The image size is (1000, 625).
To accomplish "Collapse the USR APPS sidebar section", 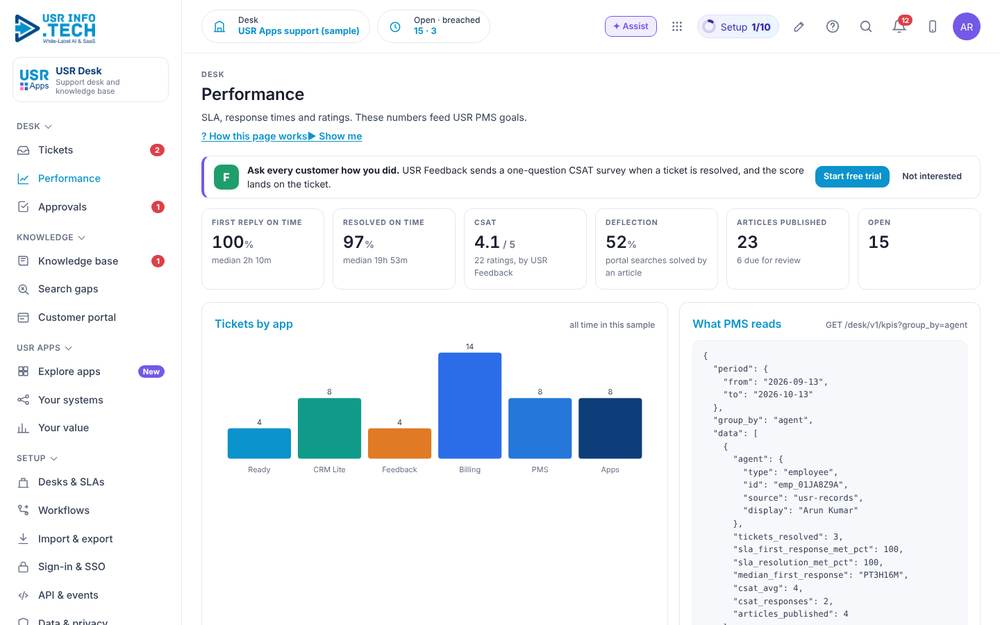I will [45, 348].
